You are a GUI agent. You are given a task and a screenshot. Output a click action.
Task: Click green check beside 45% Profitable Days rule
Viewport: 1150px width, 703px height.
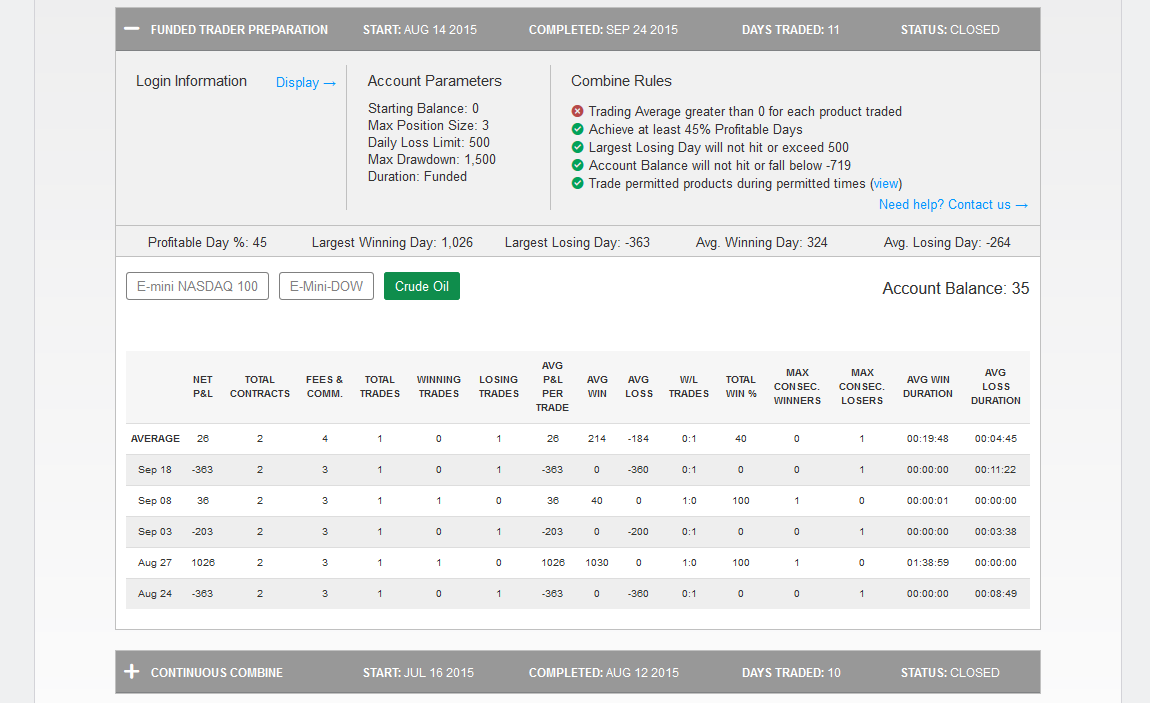click(577, 129)
